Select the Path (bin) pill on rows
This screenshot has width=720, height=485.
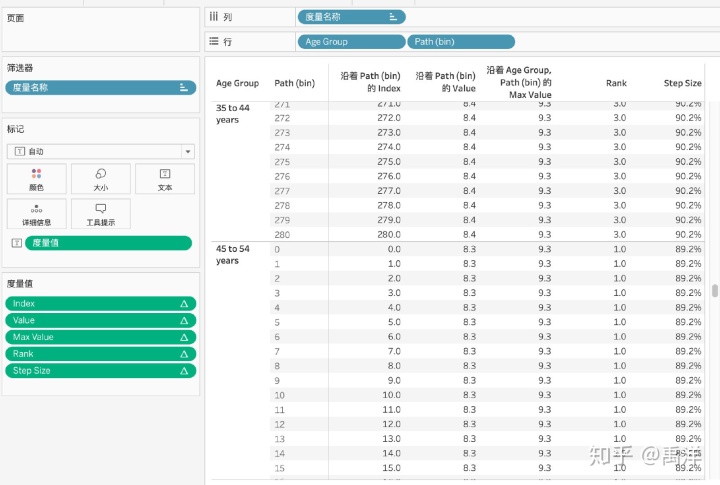pos(460,42)
